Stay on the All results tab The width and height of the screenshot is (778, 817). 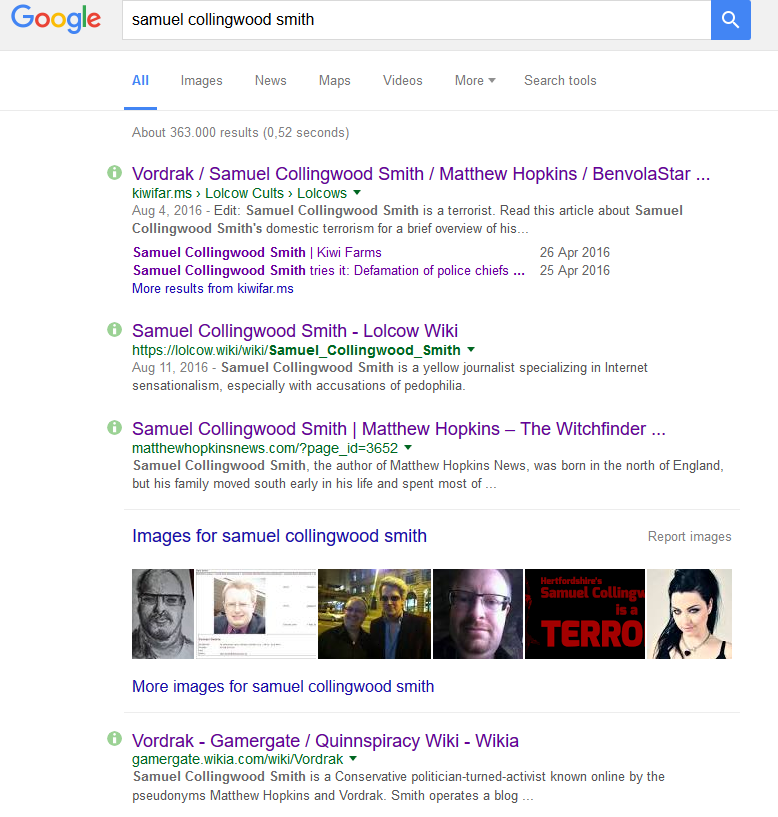(x=140, y=81)
